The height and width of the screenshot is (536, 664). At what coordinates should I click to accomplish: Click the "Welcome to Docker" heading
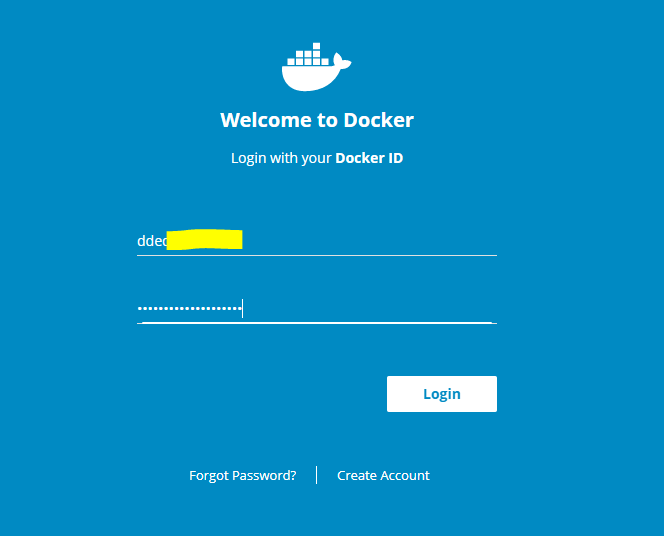317,120
